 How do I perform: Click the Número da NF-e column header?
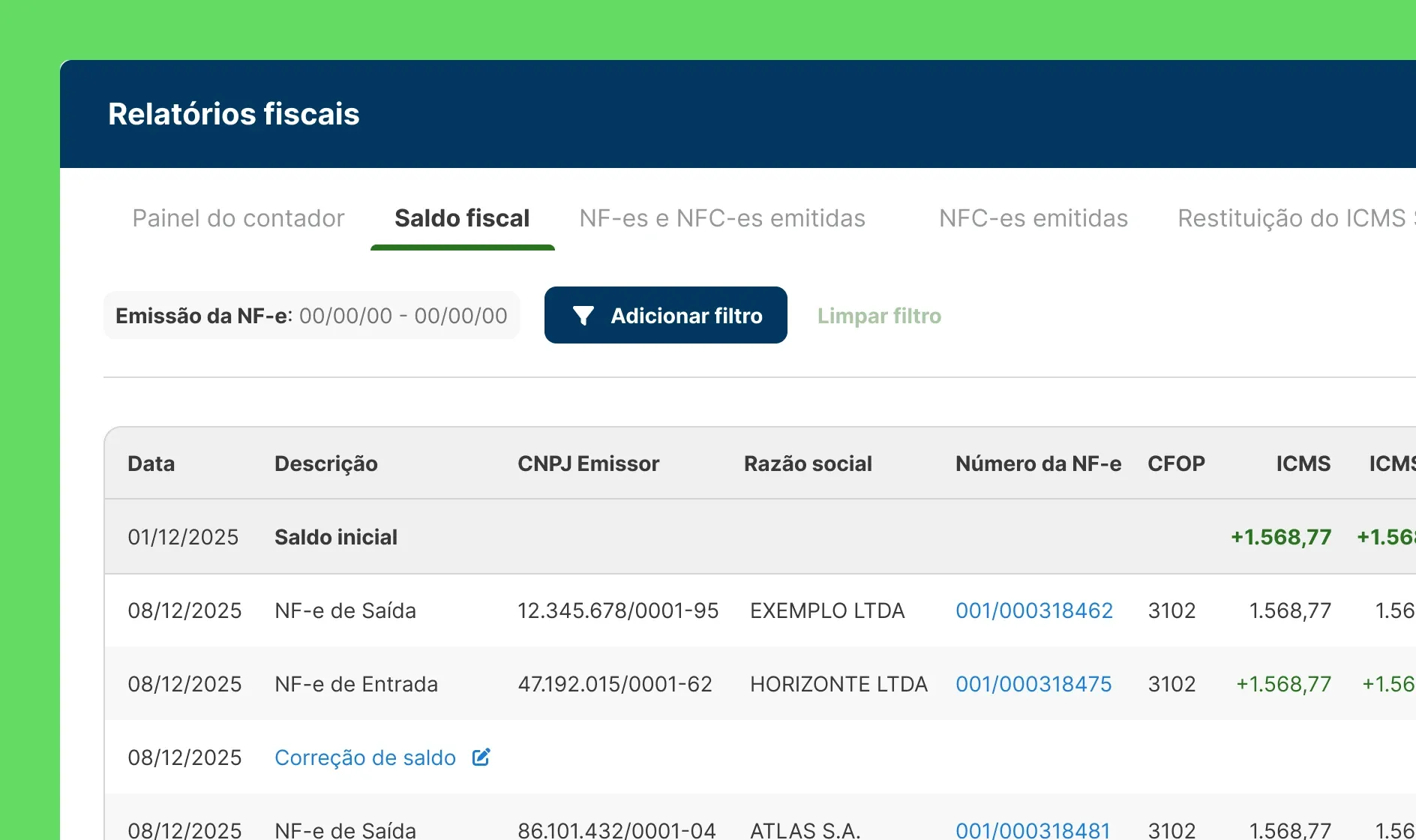[1039, 463]
